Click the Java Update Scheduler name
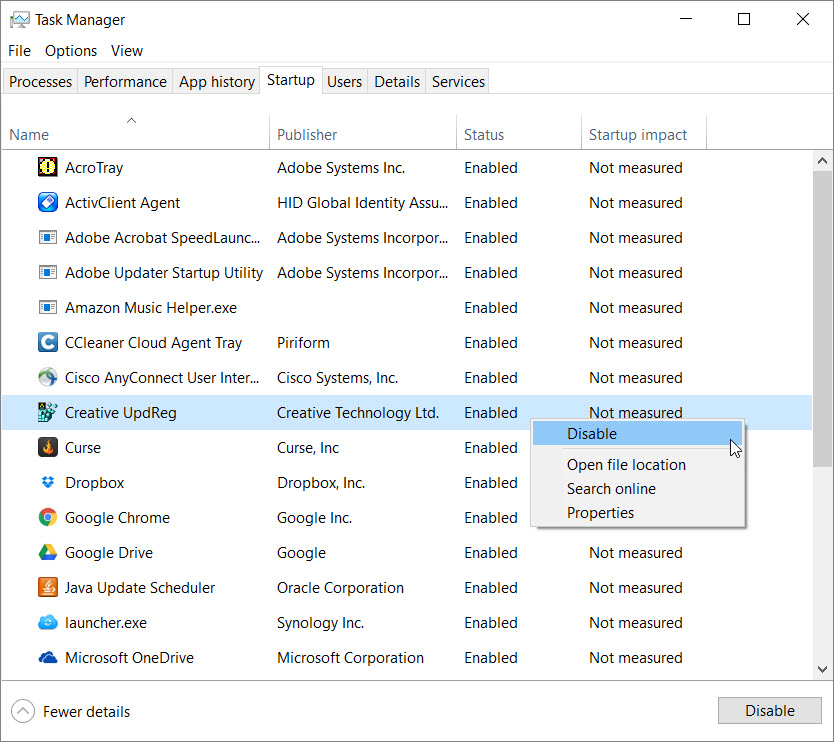The image size is (834, 742). pos(140,588)
